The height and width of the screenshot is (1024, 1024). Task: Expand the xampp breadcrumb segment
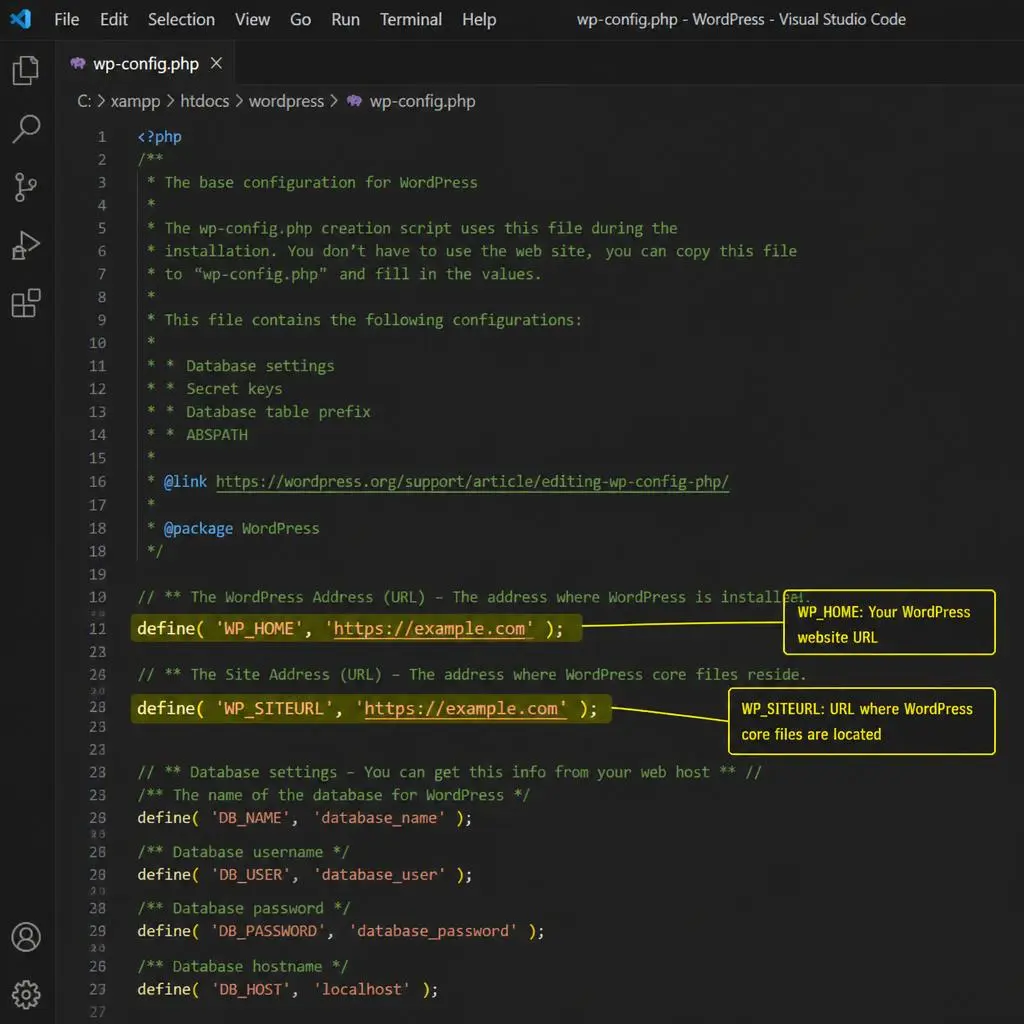[x=135, y=101]
